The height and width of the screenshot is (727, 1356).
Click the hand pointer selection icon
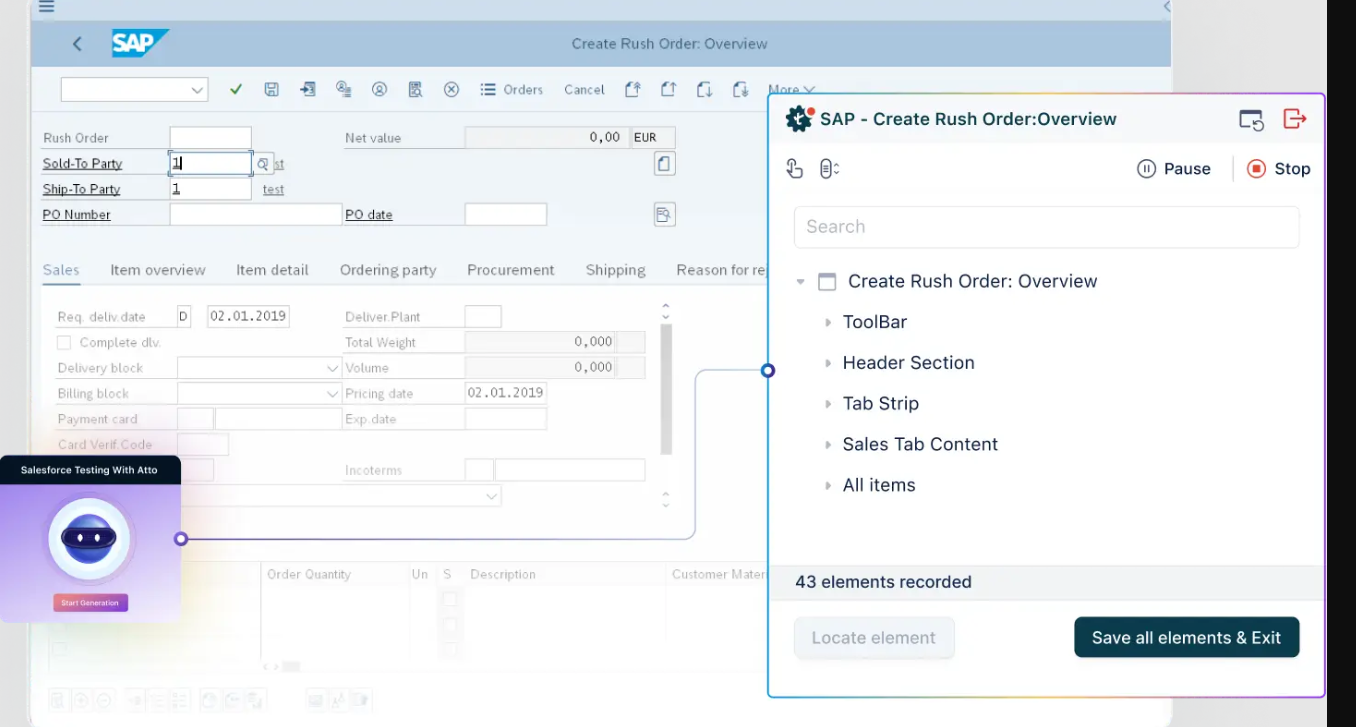(x=795, y=169)
